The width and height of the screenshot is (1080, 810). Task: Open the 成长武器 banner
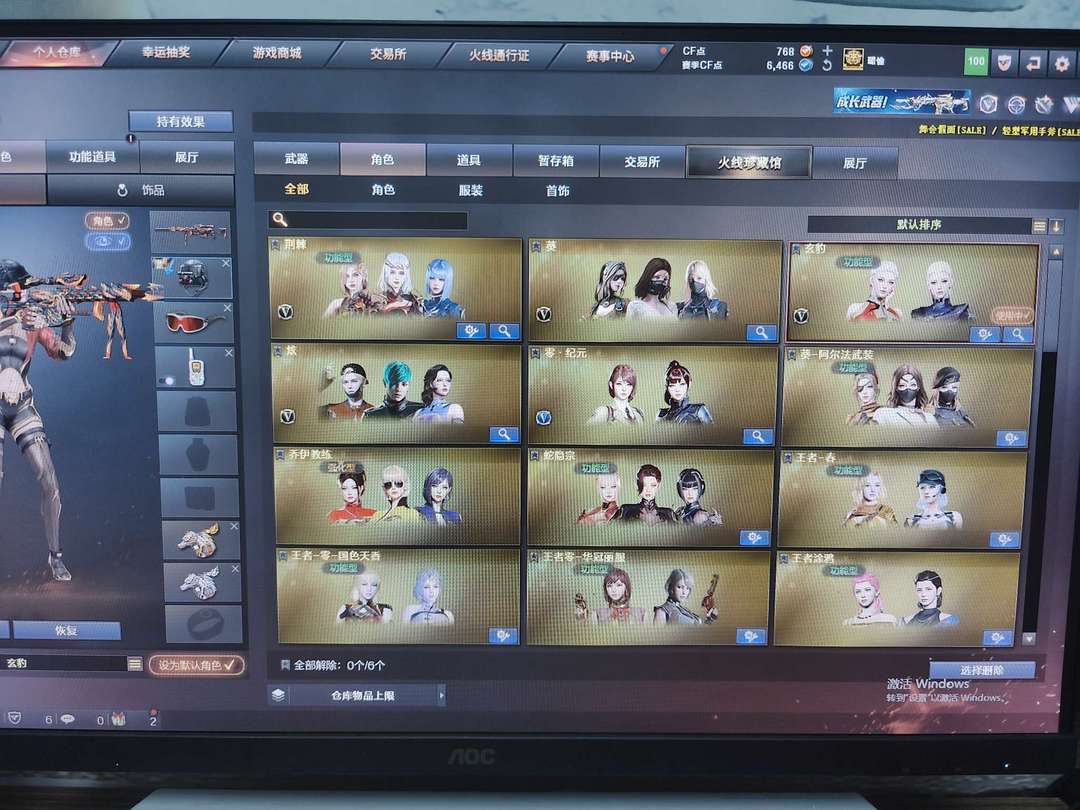[902, 102]
